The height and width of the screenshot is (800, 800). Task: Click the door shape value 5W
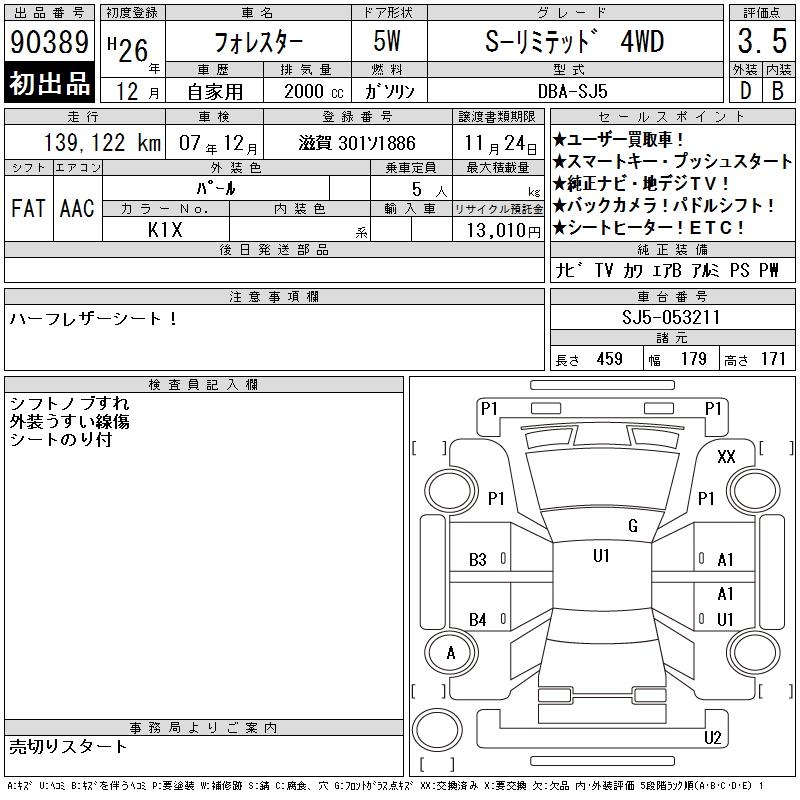(387, 41)
